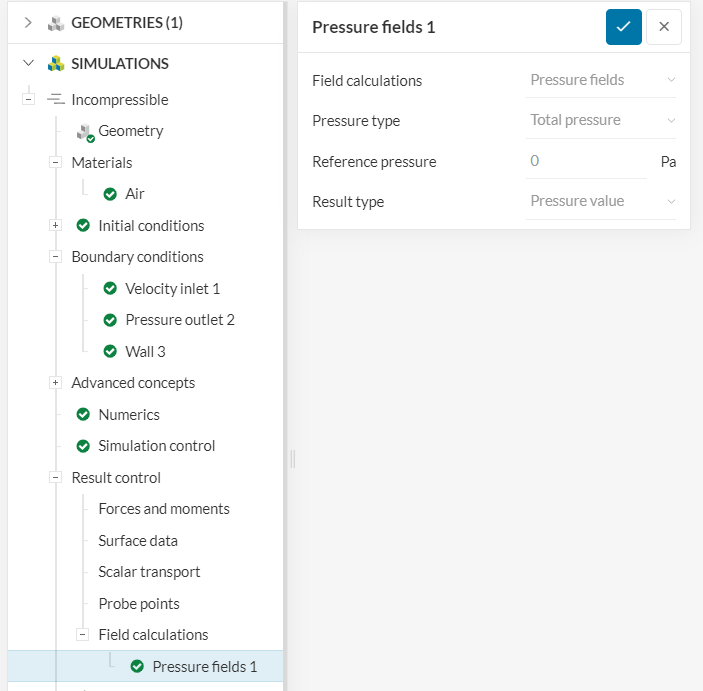Image resolution: width=703 pixels, height=691 pixels.
Task: Click green check icon next to Numerics
Action: click(83, 415)
